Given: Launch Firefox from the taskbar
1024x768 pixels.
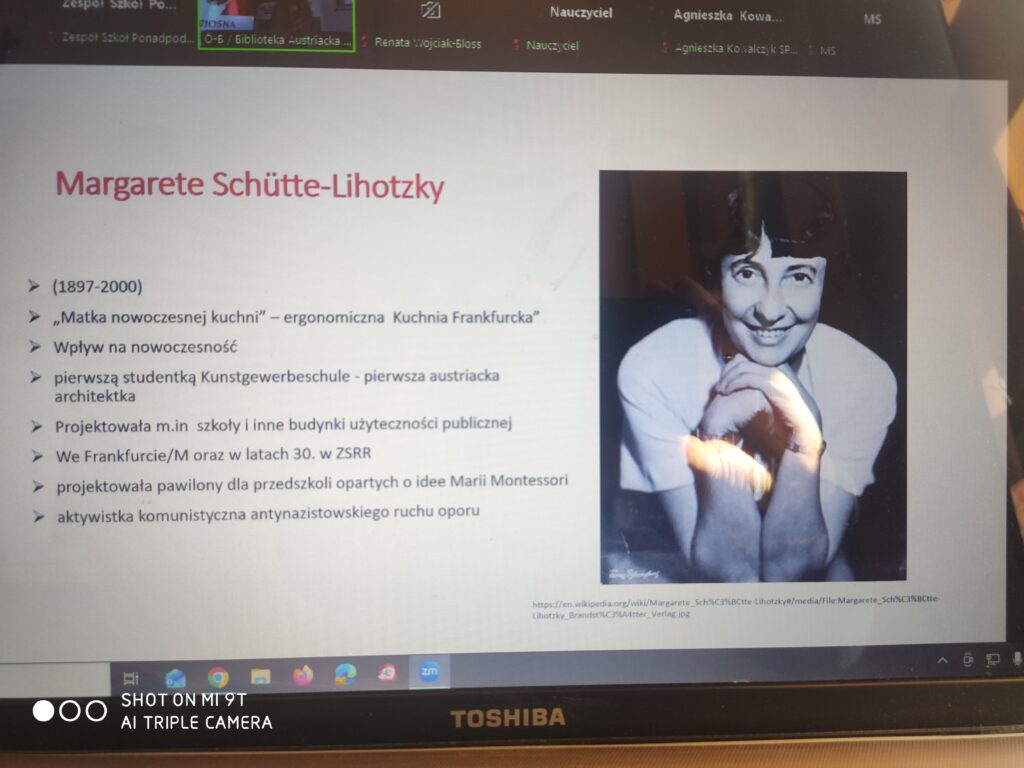Looking at the screenshot, I should 302,676.
